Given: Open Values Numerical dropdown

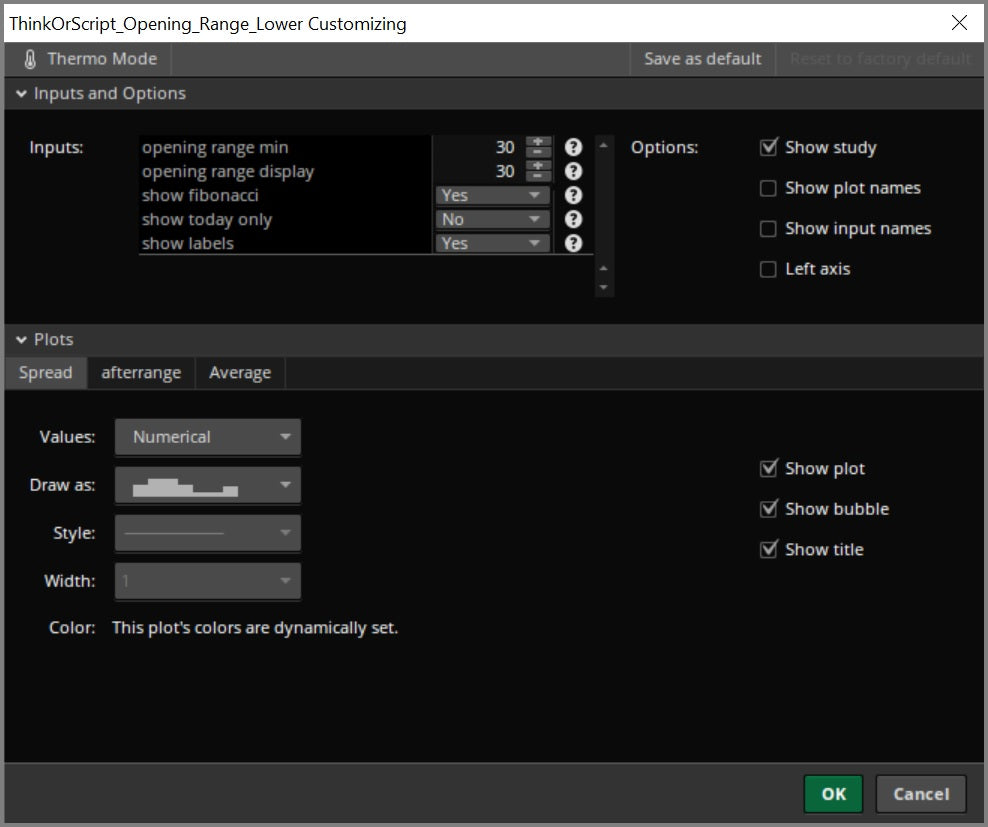Looking at the screenshot, I should click(208, 437).
